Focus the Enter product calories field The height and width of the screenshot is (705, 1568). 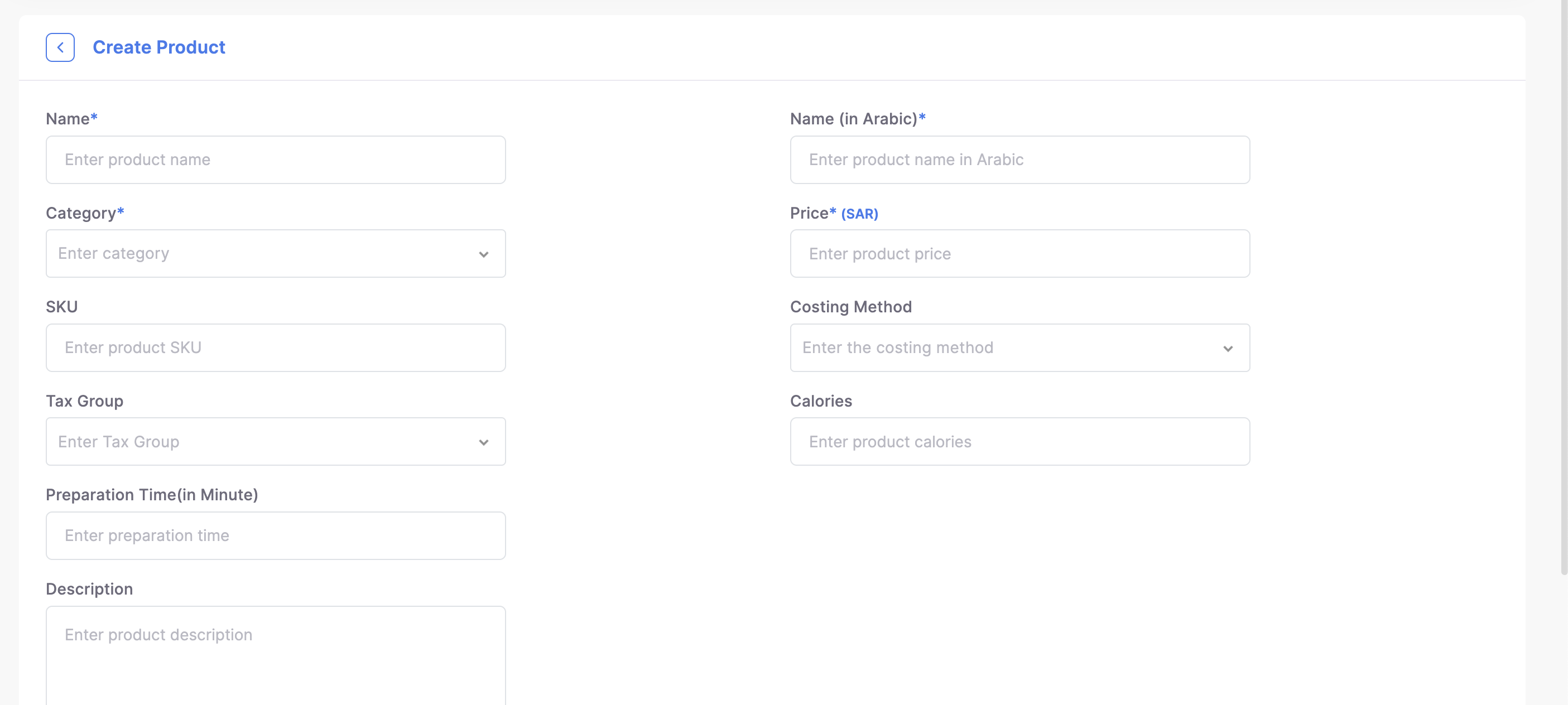point(1019,442)
